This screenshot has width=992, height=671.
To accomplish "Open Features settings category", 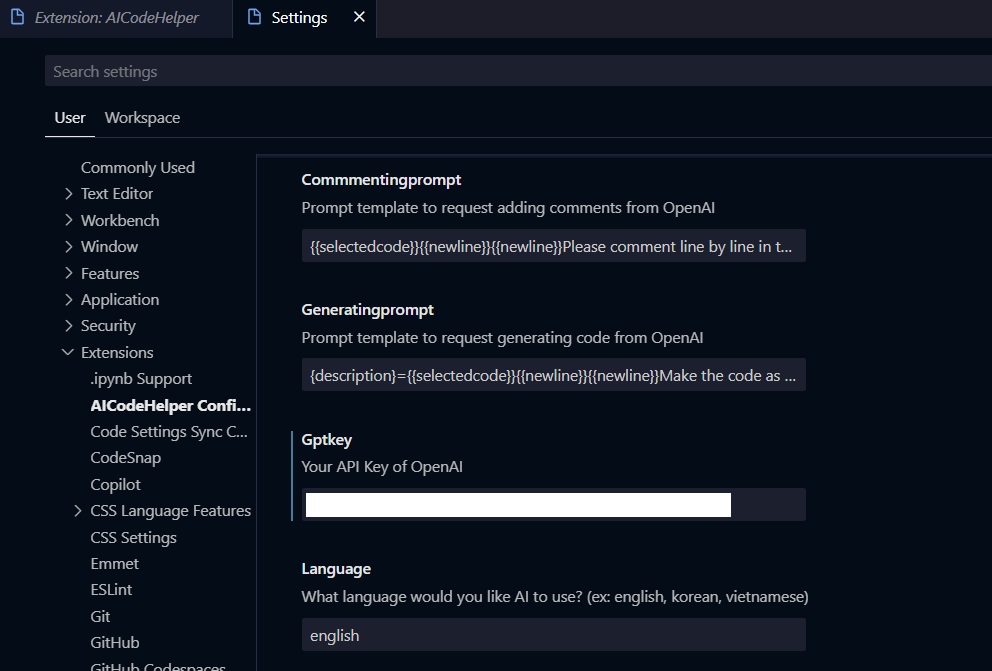I will click(x=110, y=273).
